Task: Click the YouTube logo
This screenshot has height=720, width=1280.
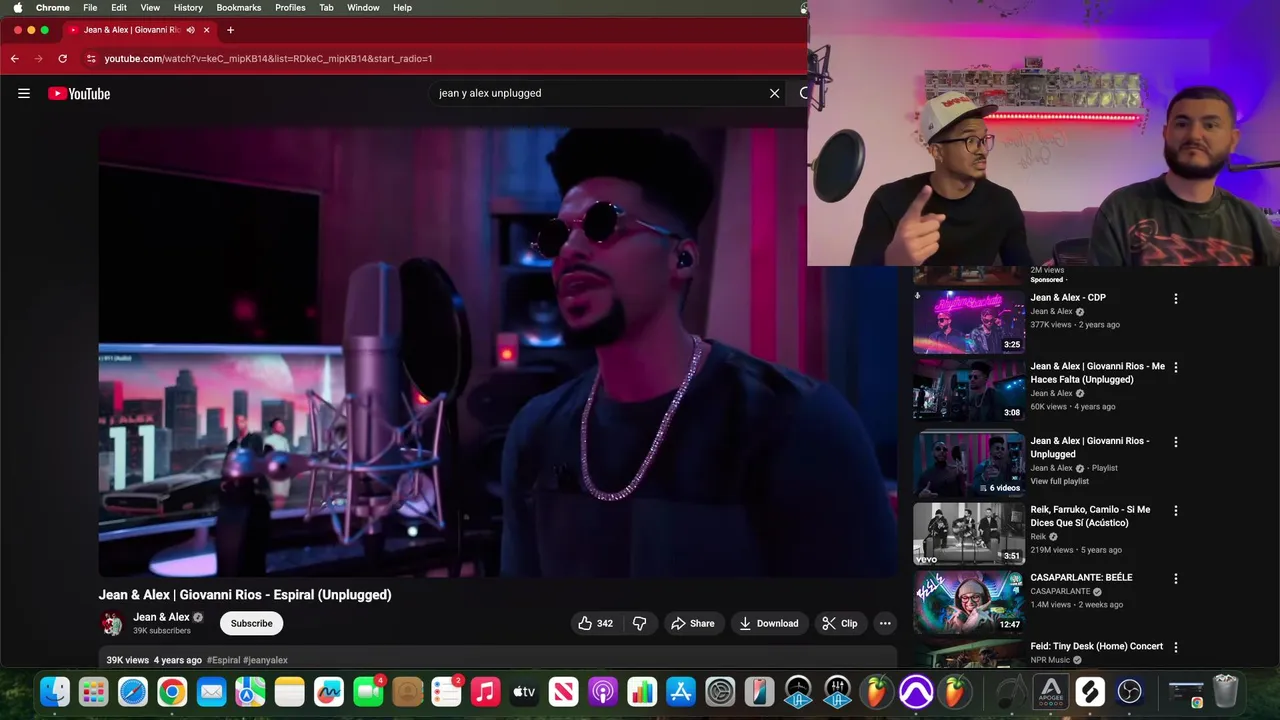Action: 79,93
